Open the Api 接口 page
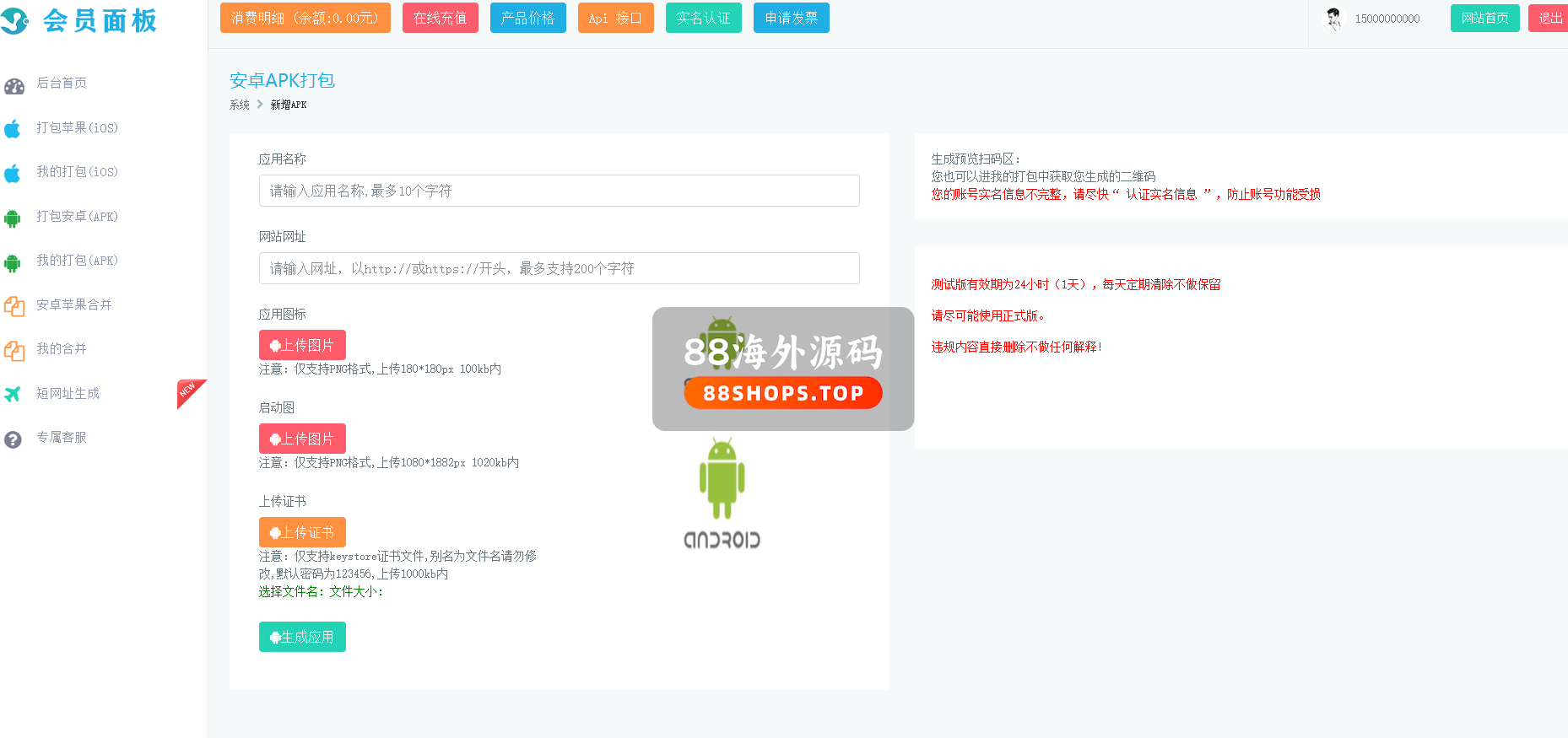This screenshot has width=1568, height=738. tap(615, 18)
